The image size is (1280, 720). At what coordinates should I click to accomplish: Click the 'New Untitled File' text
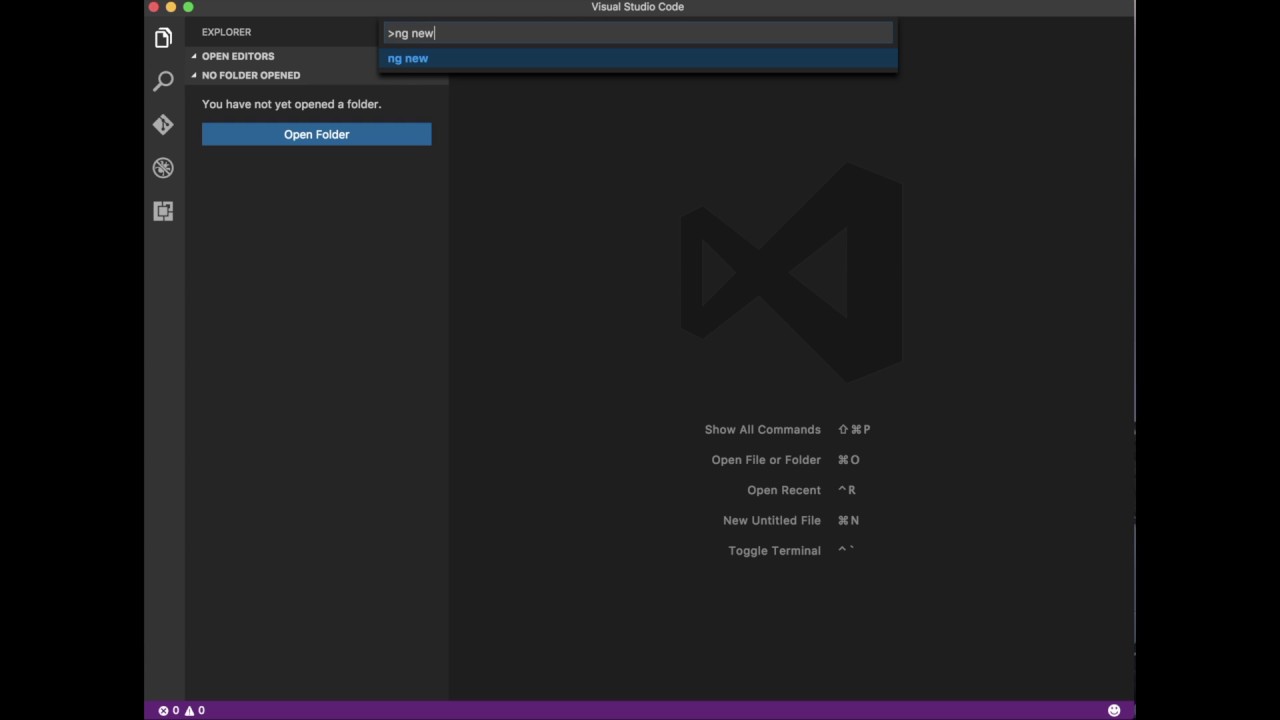(772, 520)
